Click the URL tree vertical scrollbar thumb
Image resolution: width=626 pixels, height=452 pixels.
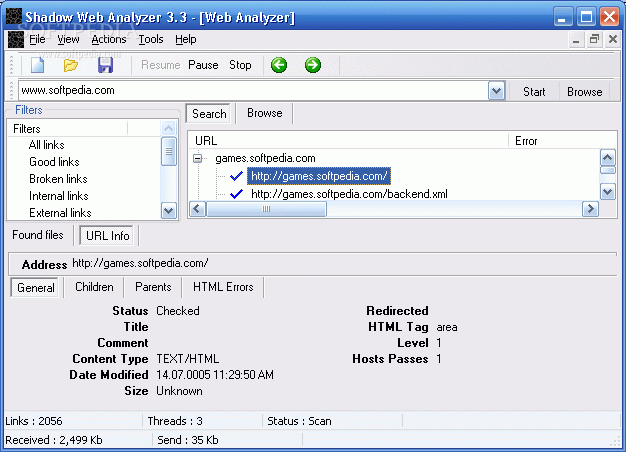click(607, 170)
